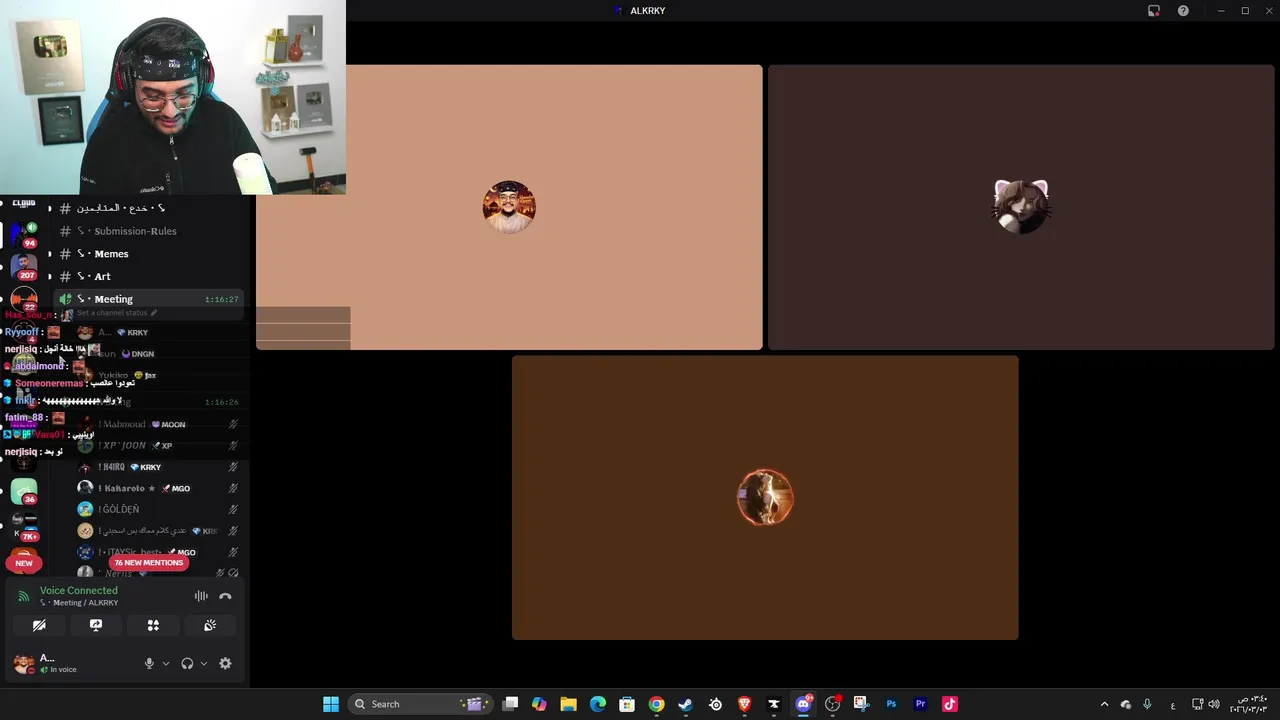
Task: Open server icon with 7K+ badge
Action: (x=24, y=528)
